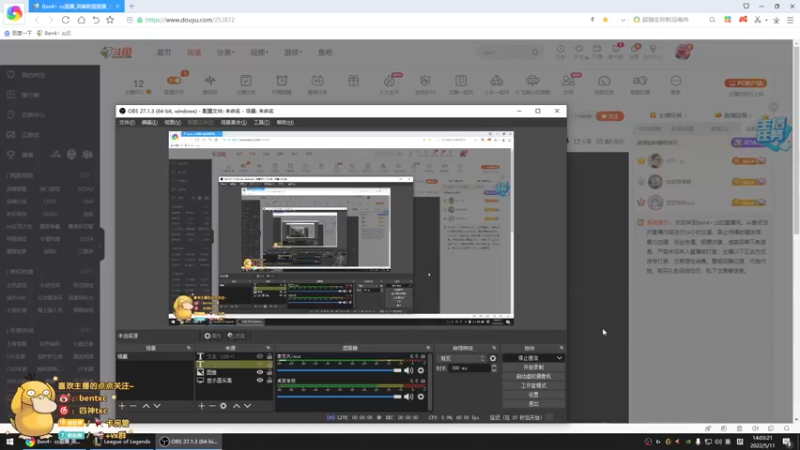Open League of Legends from the taskbar
Image resolution: width=800 pixels, height=450 pixels.
coord(123,442)
